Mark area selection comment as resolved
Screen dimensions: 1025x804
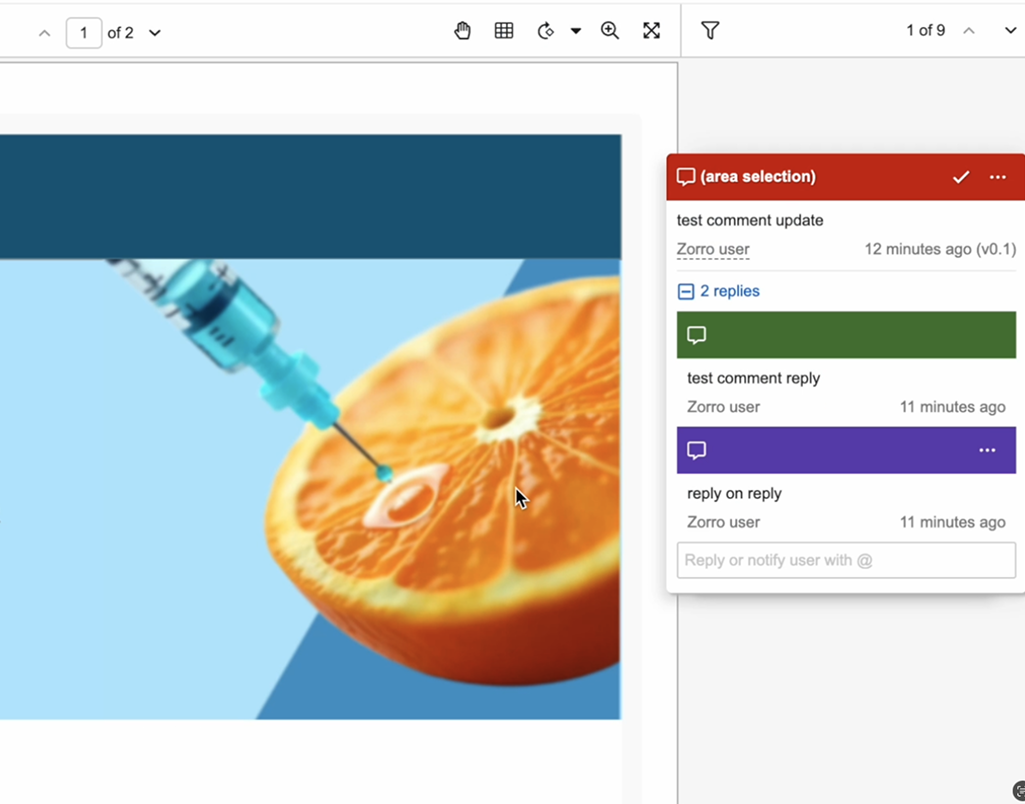[x=961, y=177]
